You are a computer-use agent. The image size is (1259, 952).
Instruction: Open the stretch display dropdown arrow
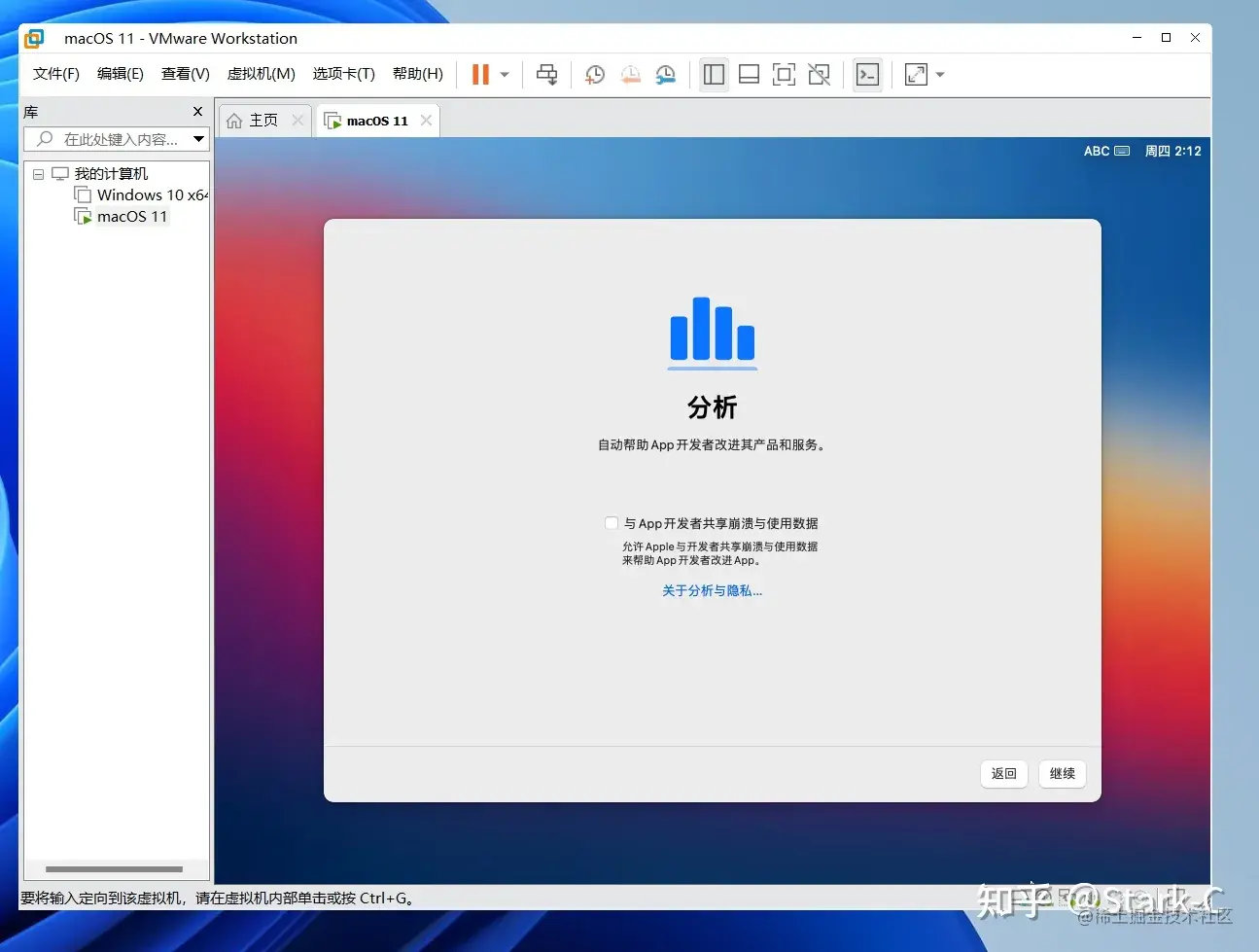click(940, 75)
